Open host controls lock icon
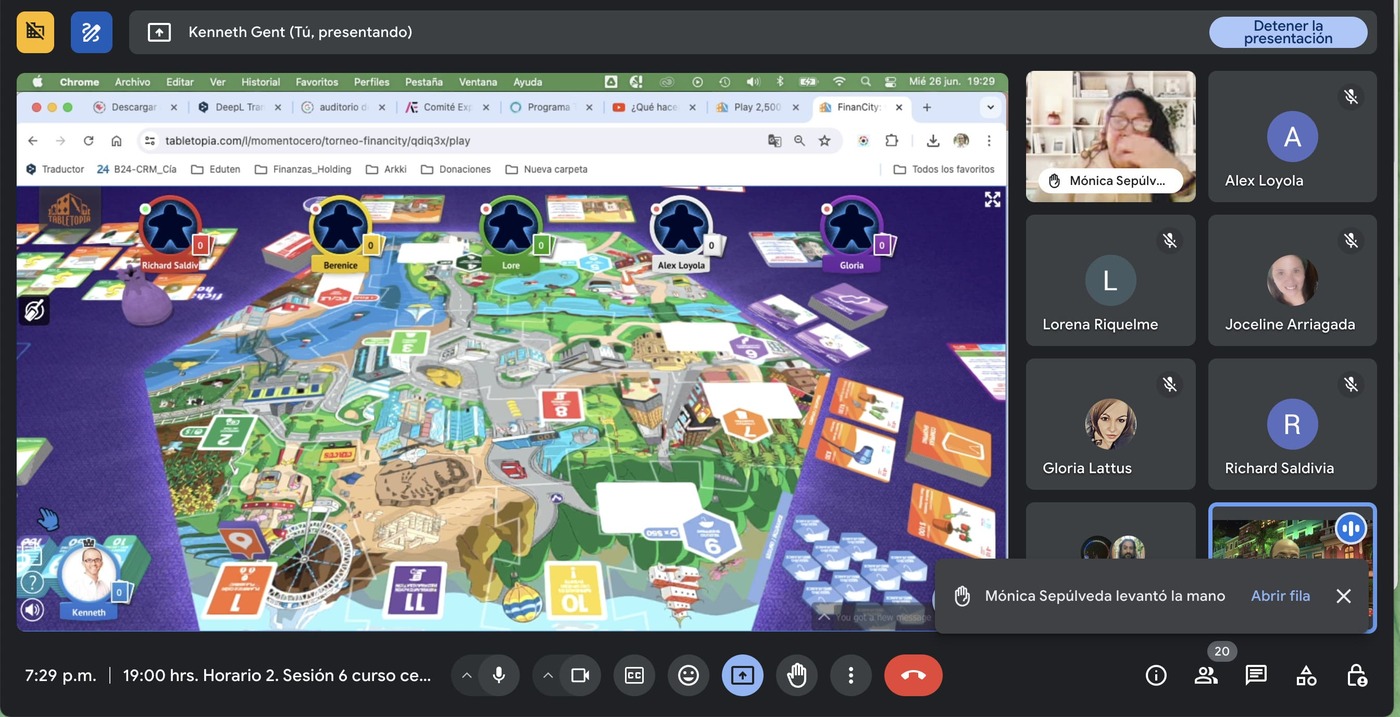 coord(1356,676)
